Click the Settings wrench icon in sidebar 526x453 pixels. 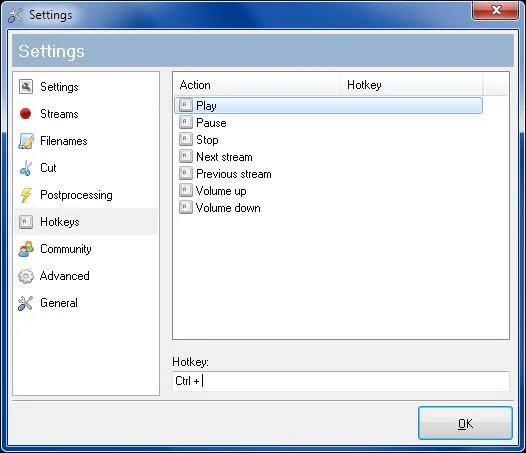26,87
